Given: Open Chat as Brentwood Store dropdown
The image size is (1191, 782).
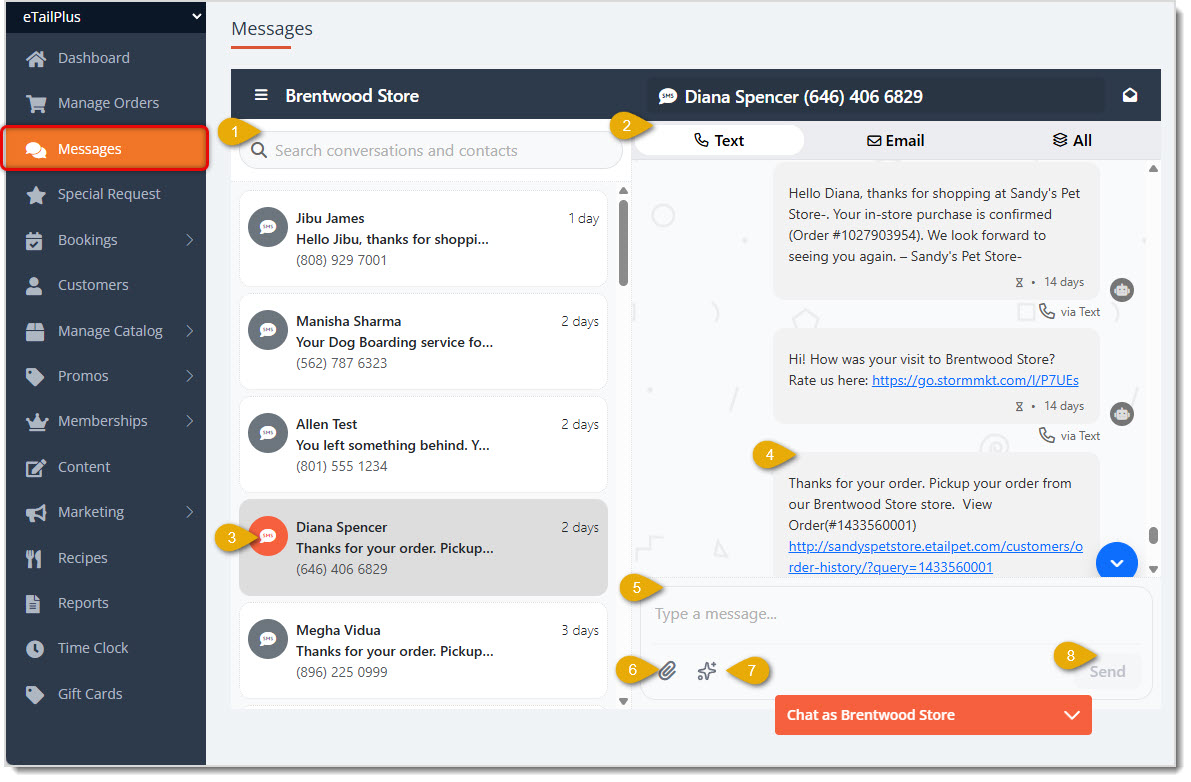Looking at the screenshot, I should [x=933, y=715].
